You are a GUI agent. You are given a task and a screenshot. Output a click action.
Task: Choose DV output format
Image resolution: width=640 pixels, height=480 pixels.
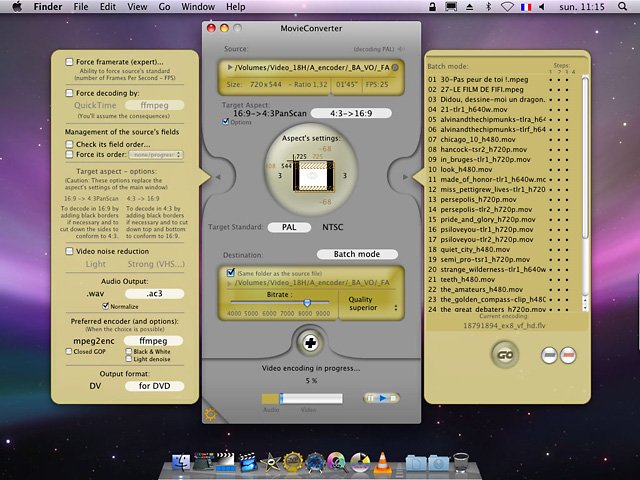pos(95,386)
